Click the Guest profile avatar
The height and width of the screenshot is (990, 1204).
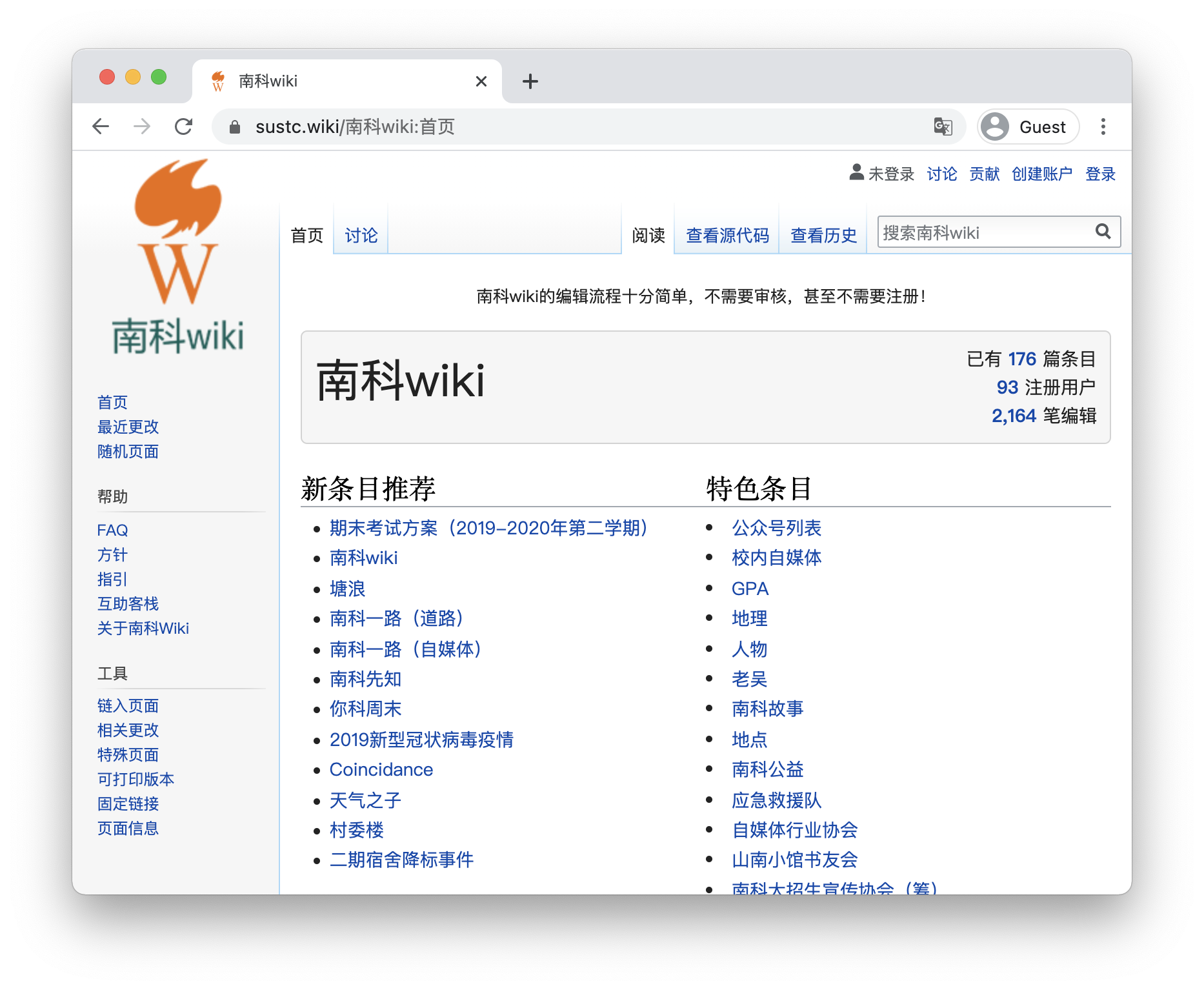coord(994,126)
